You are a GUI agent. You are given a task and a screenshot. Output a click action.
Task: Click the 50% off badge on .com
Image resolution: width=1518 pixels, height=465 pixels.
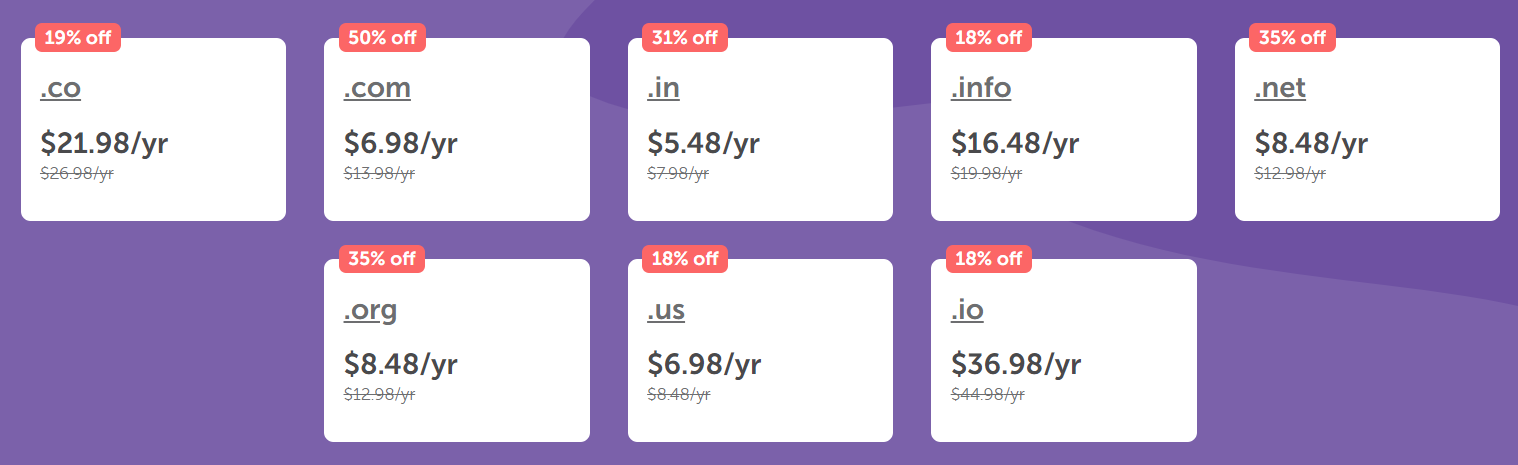pyautogui.click(x=382, y=38)
